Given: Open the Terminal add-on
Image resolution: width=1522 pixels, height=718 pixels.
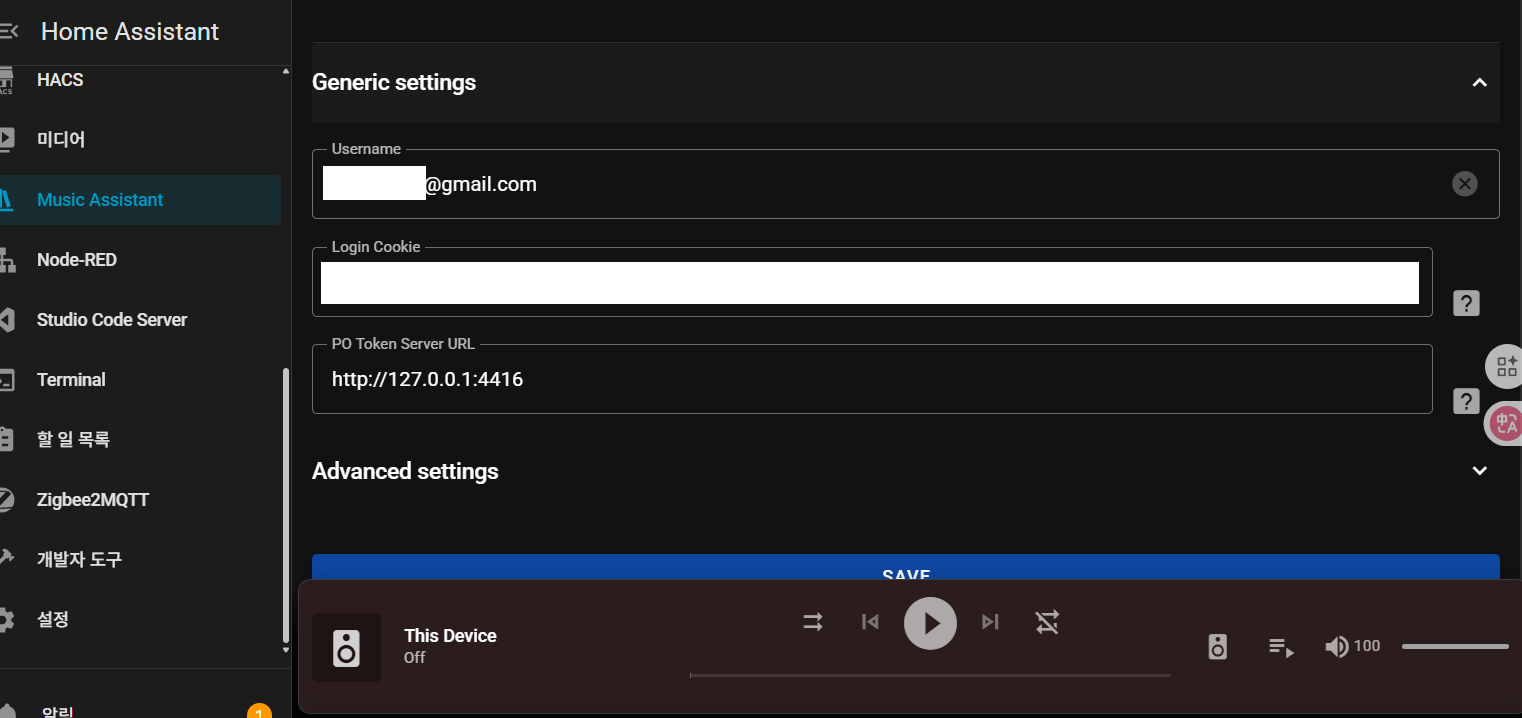Looking at the screenshot, I should click(70, 379).
